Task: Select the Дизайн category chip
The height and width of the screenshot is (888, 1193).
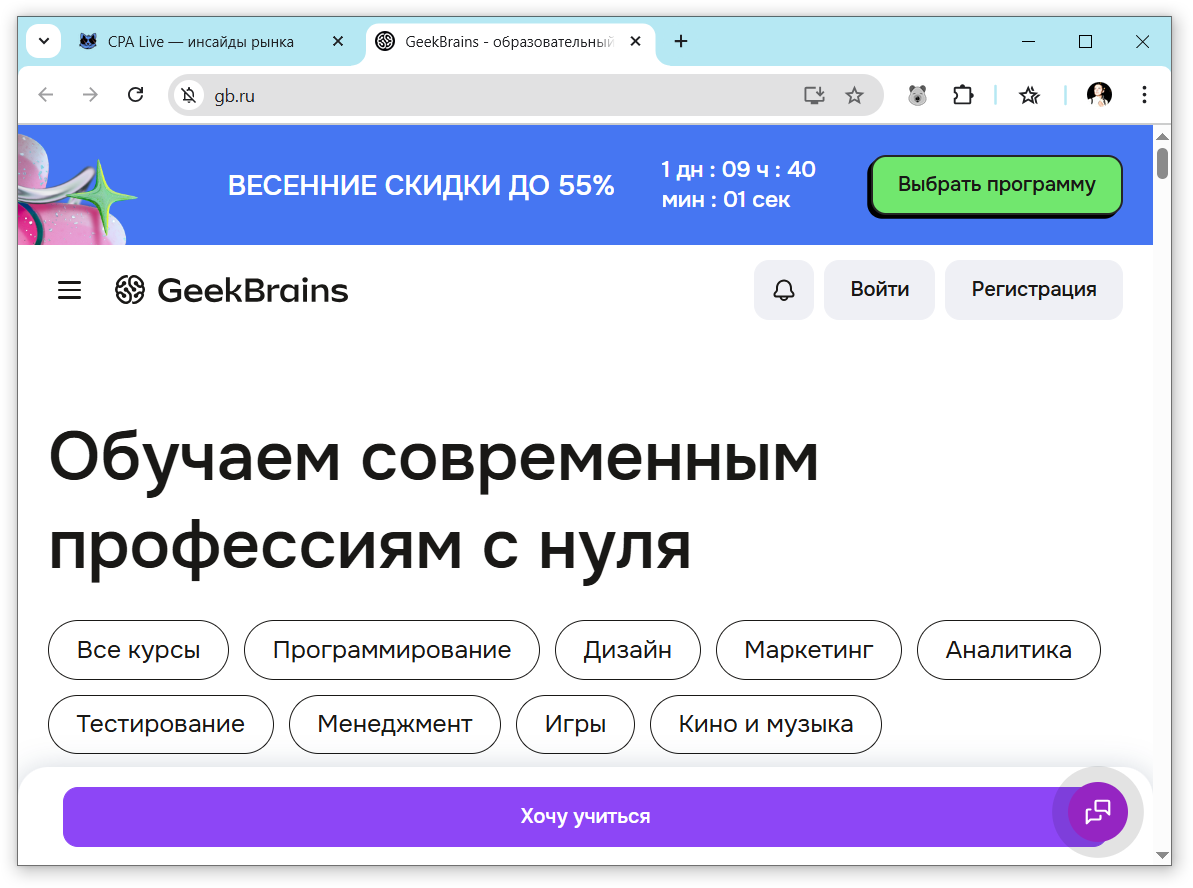Action: tap(628, 650)
